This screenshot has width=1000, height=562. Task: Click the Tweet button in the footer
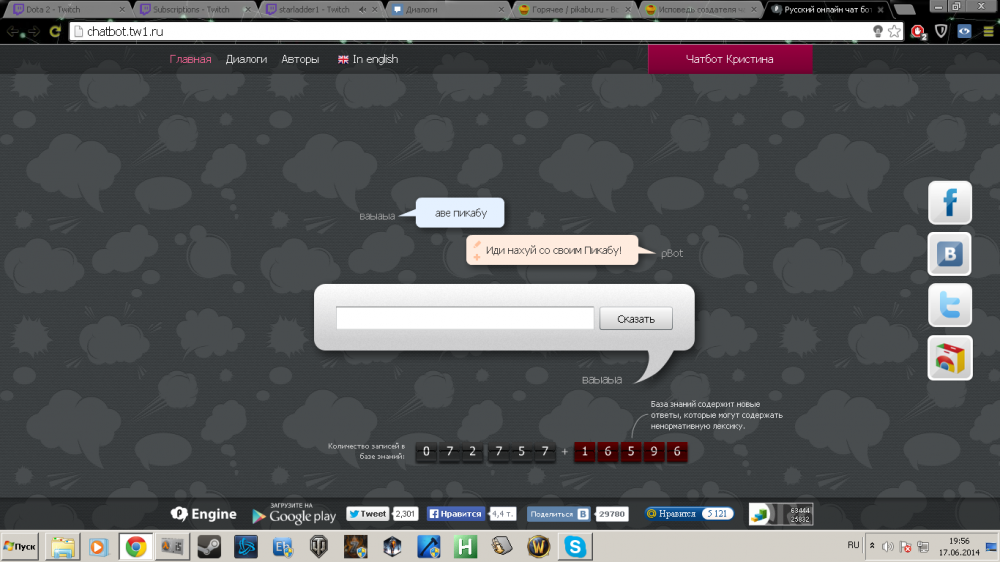coord(368,514)
